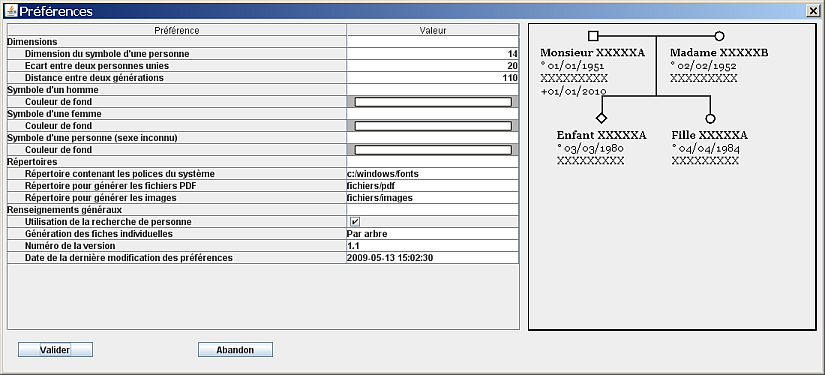Click Madame XXXXXB circle symbol in preview
This screenshot has height=375, width=825.
click(x=720, y=36)
